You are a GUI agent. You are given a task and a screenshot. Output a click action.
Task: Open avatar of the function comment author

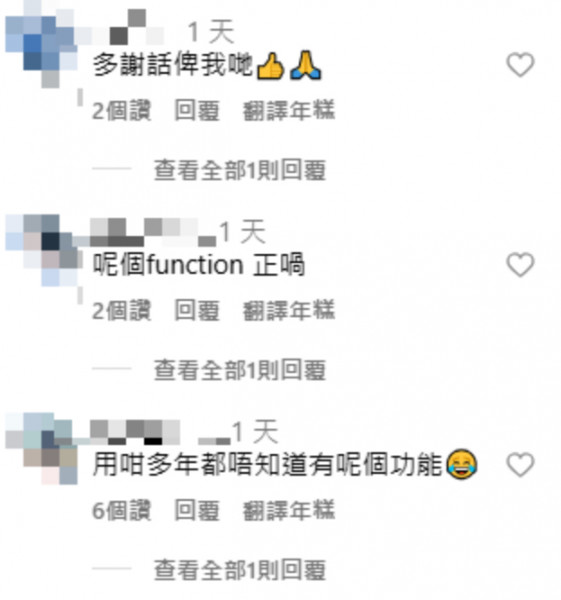tap(43, 251)
